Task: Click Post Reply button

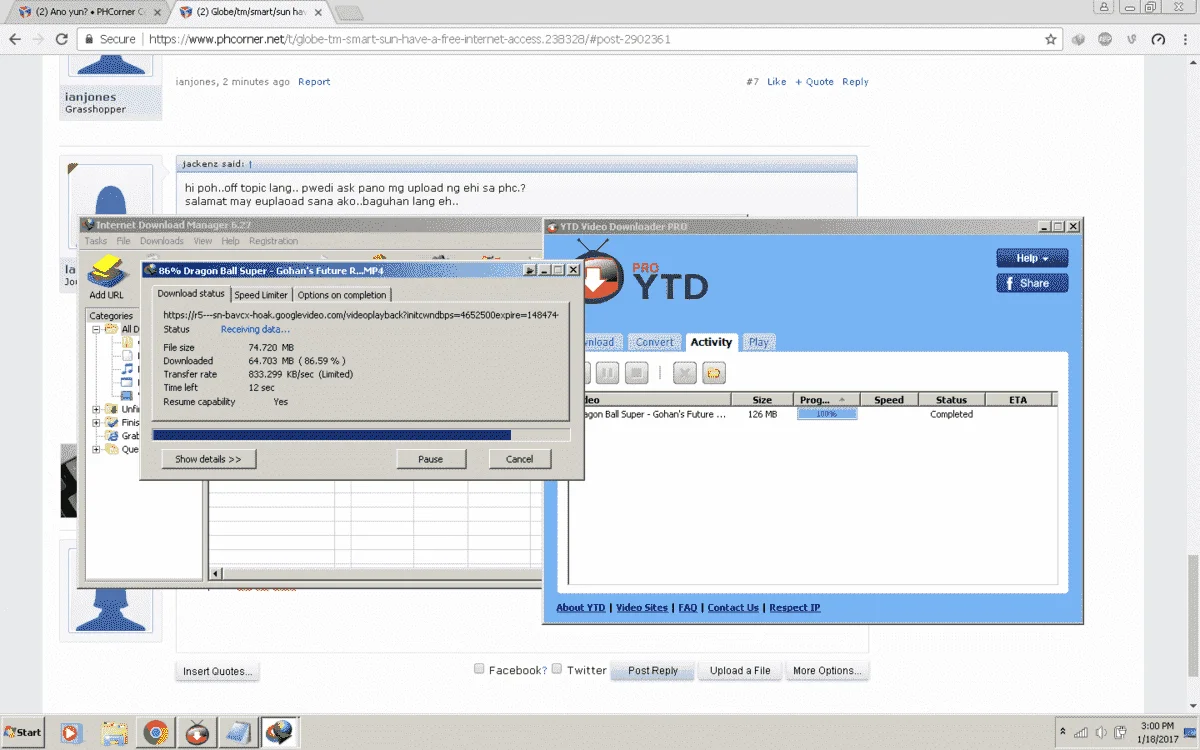Action: tap(653, 671)
